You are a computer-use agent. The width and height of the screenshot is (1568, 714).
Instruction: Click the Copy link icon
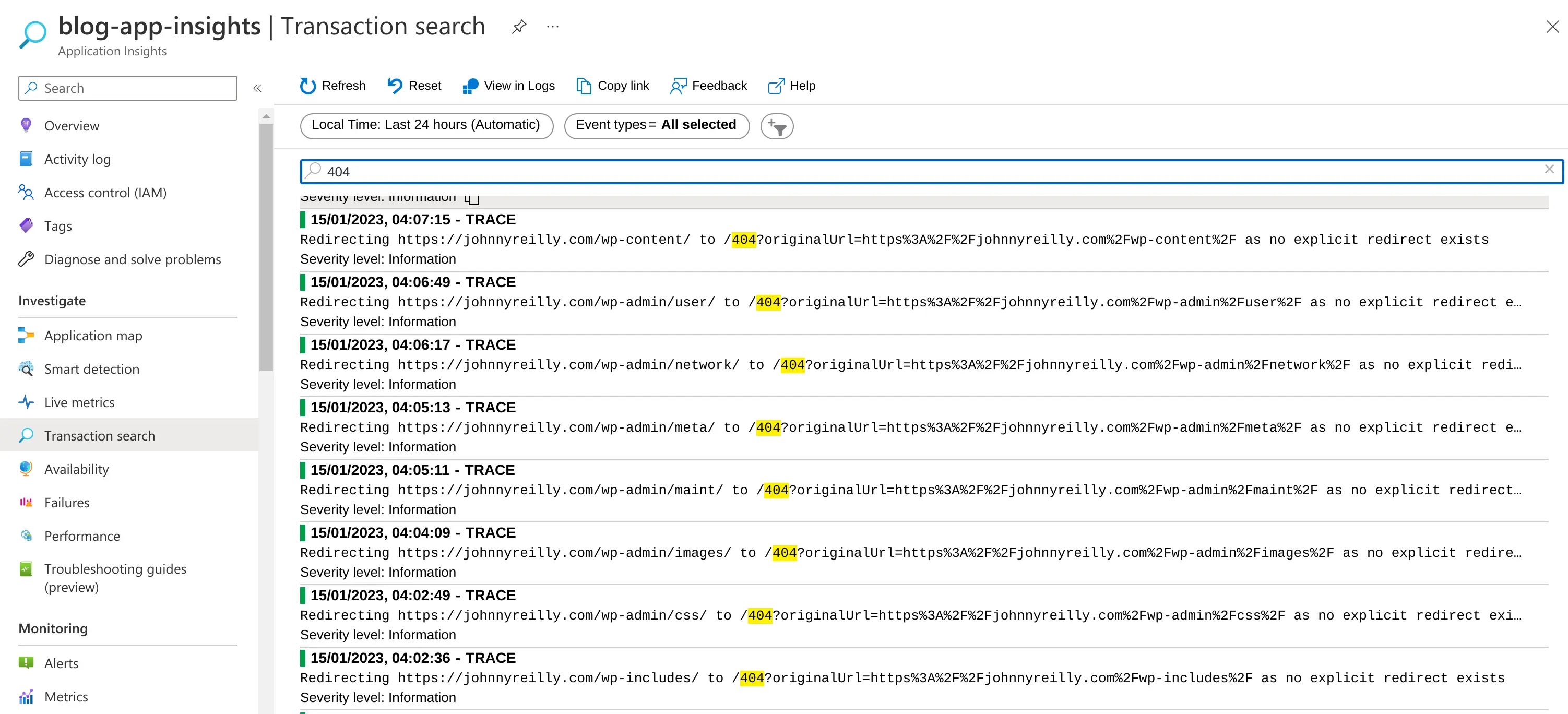(x=582, y=86)
